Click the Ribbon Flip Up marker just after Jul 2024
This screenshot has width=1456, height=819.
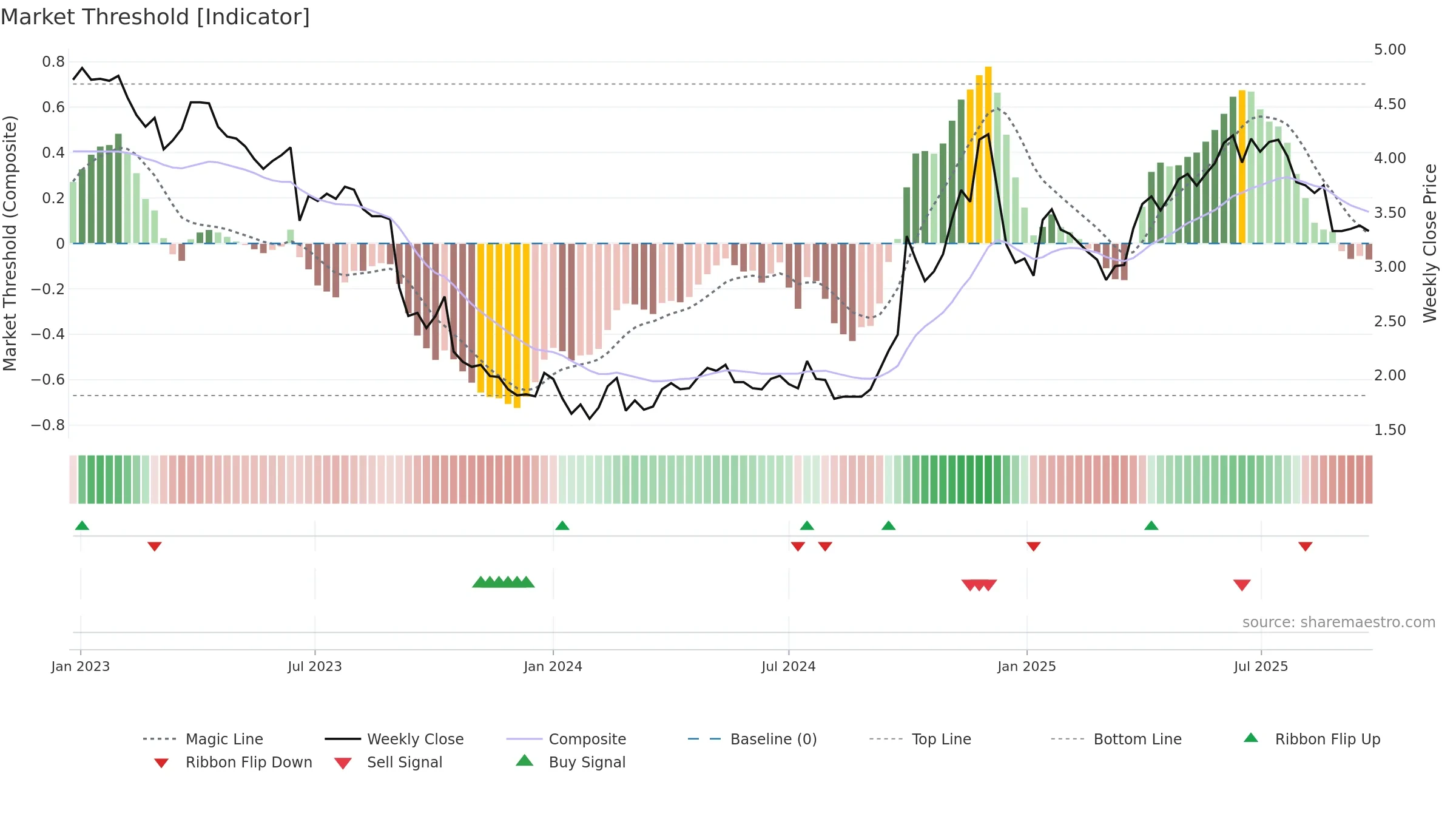[807, 525]
